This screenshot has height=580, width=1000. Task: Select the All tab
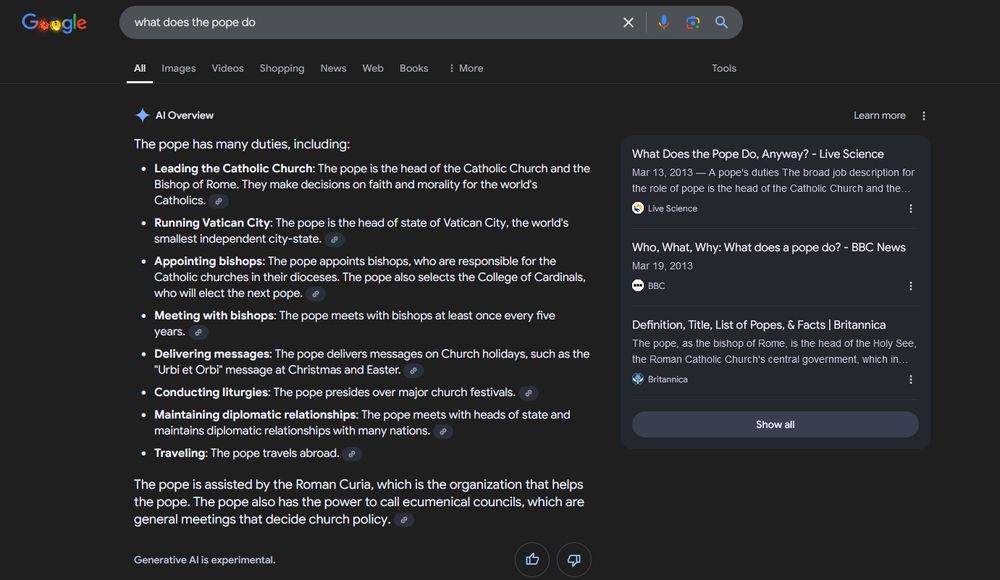140,68
